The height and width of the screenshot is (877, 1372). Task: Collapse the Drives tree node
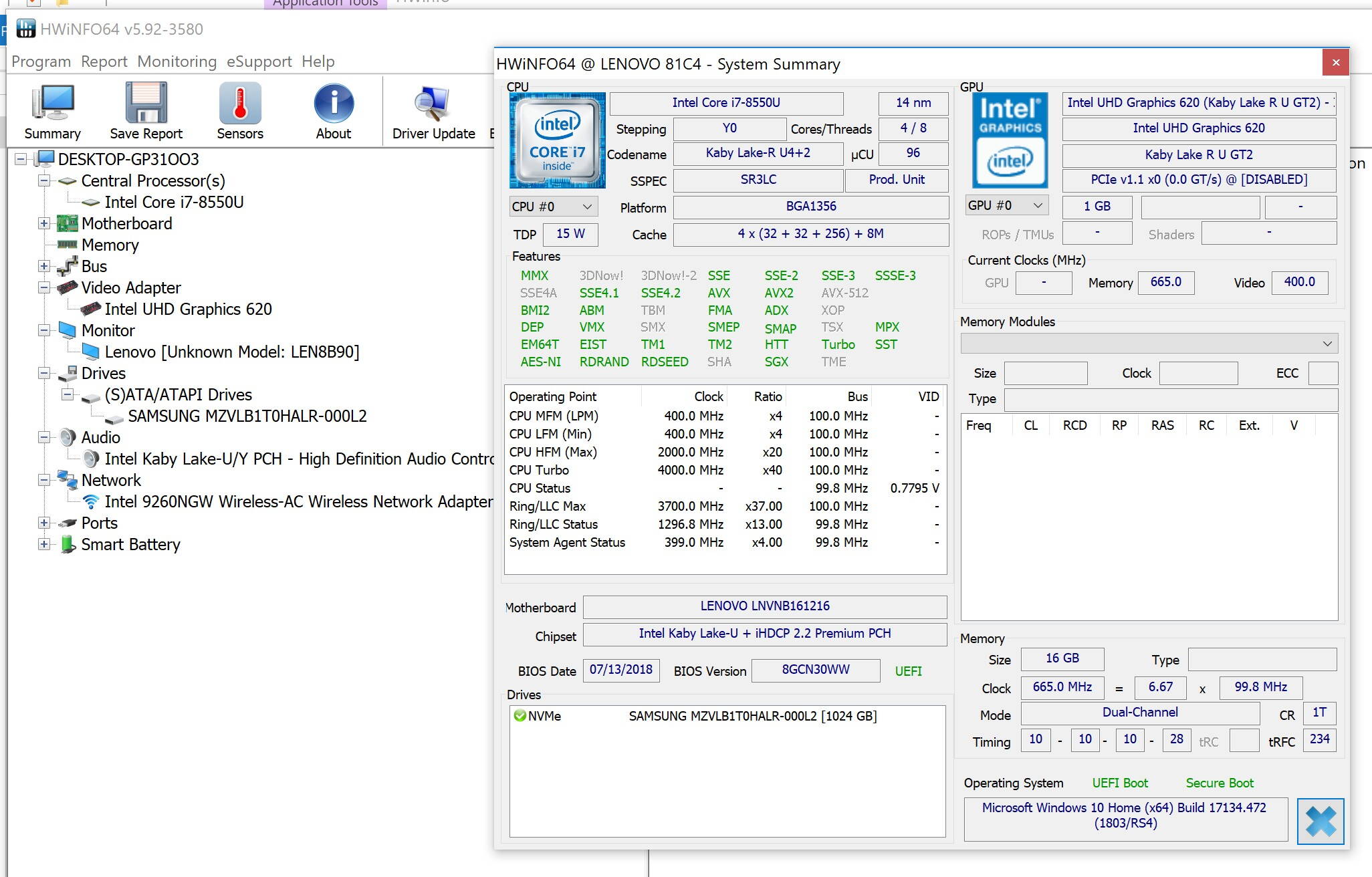coord(44,373)
